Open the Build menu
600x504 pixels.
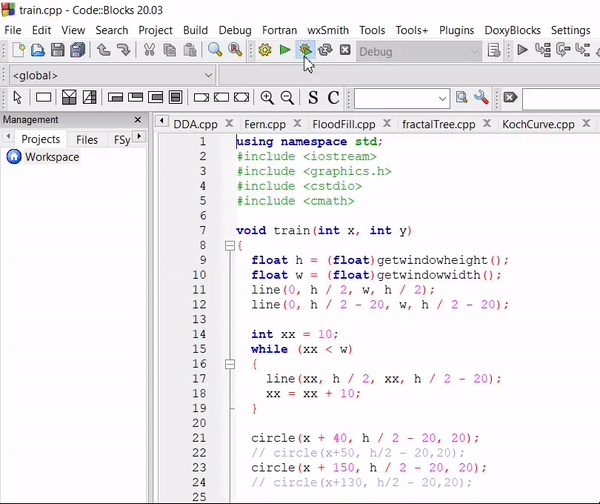pos(195,30)
